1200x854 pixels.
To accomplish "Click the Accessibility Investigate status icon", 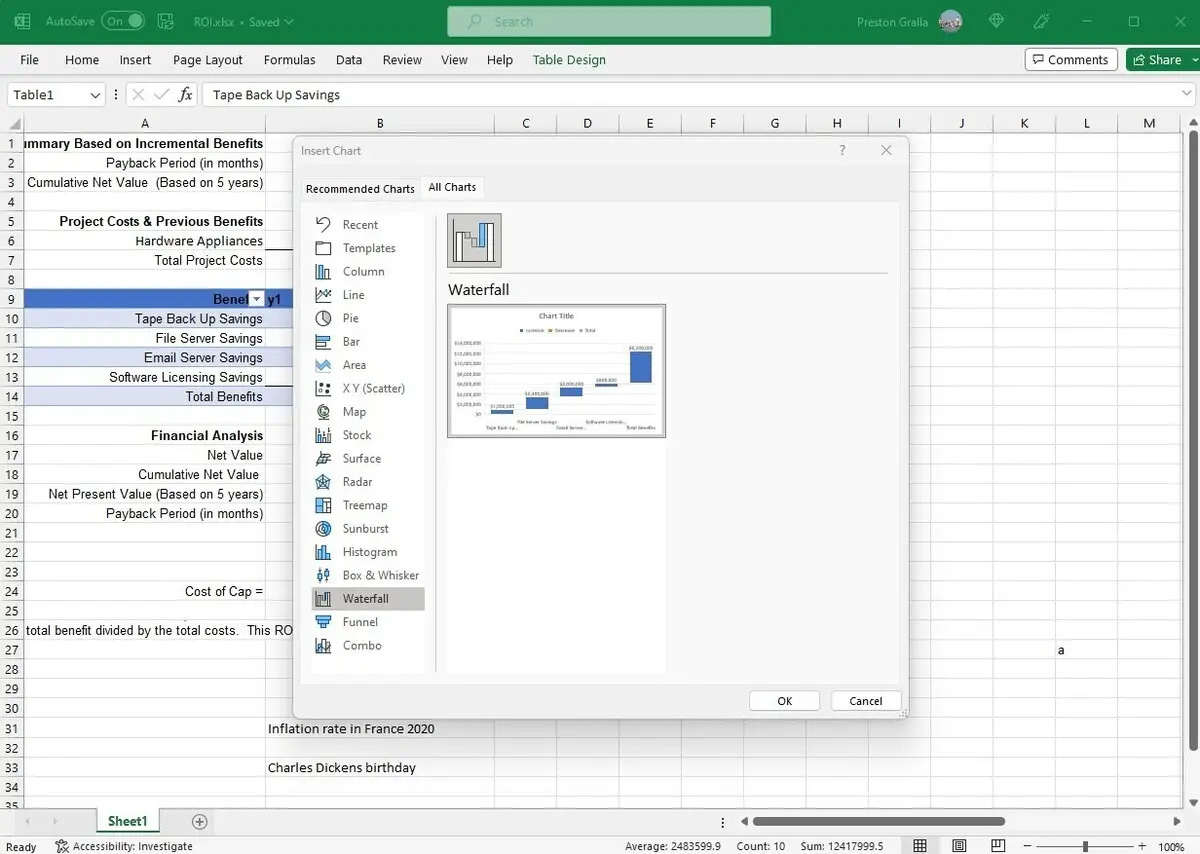I will click(62, 846).
